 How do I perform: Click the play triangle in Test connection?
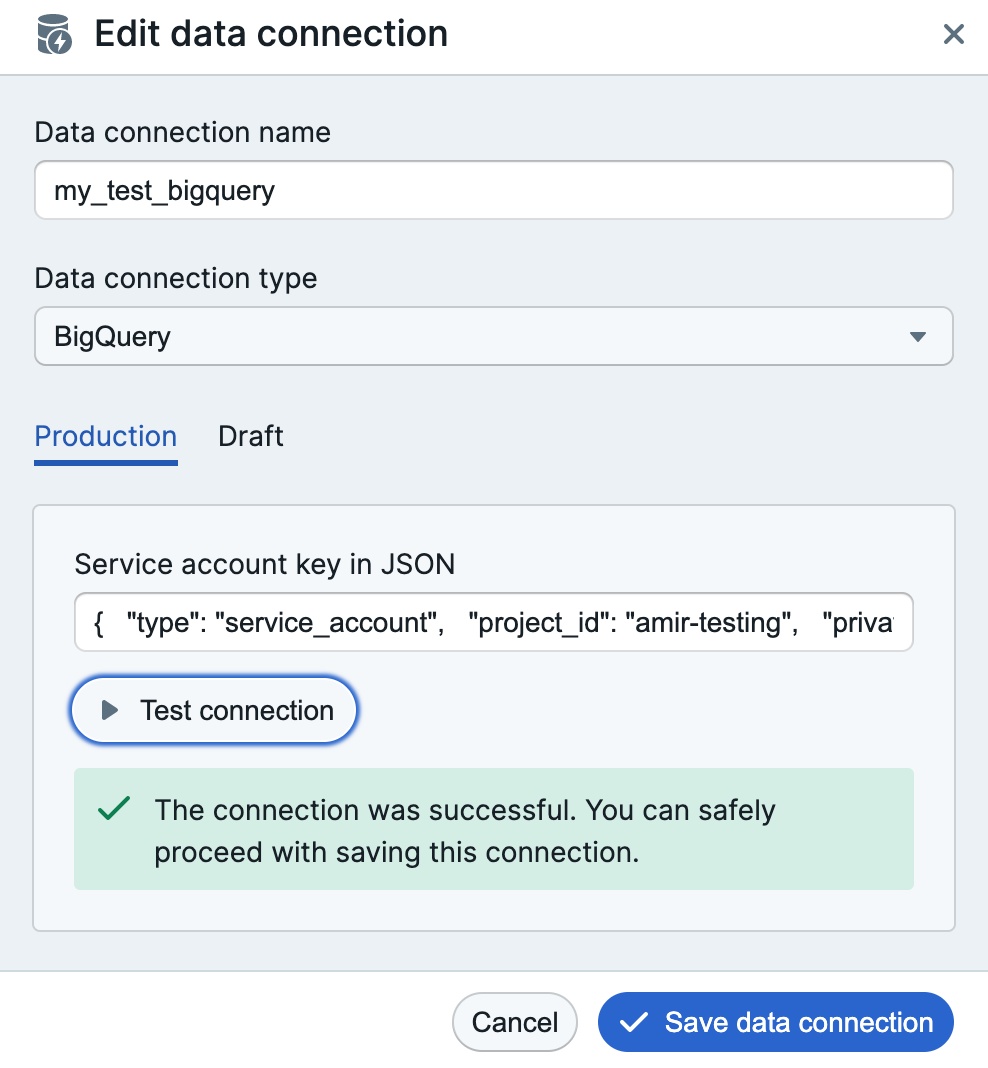(110, 710)
